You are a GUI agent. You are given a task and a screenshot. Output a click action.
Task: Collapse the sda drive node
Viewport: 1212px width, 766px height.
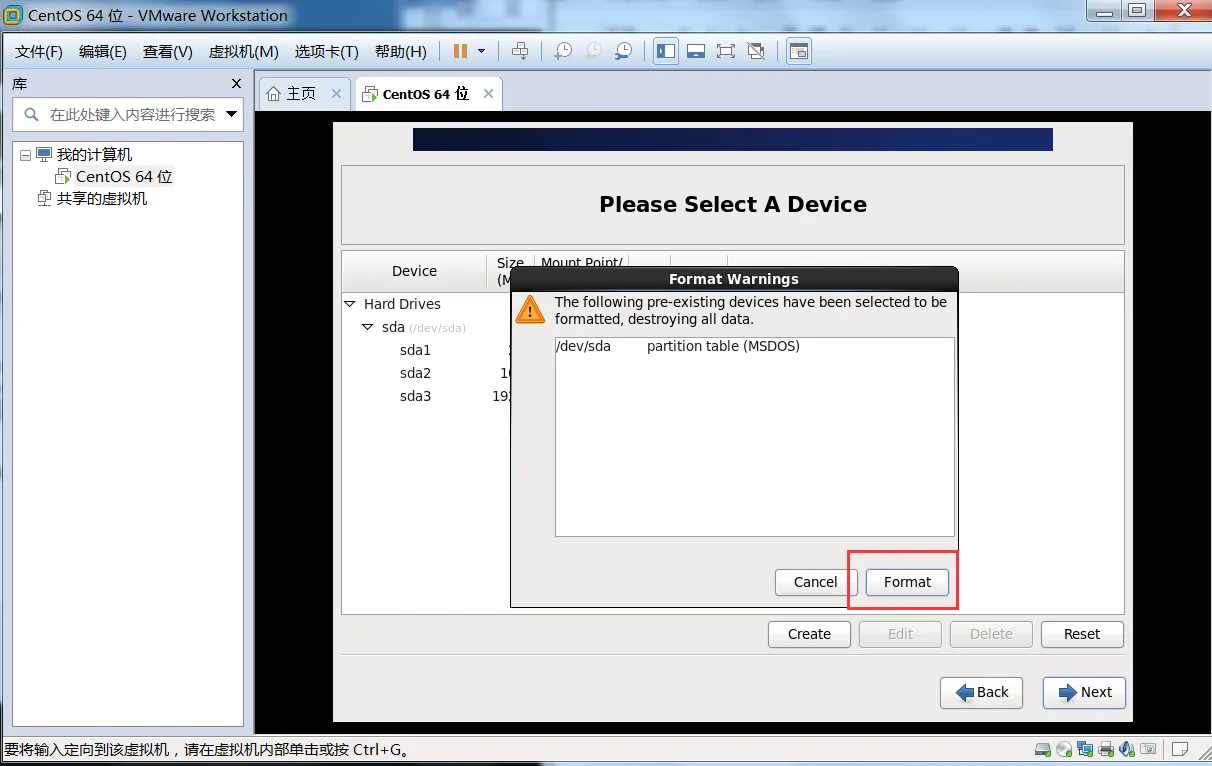tap(368, 327)
